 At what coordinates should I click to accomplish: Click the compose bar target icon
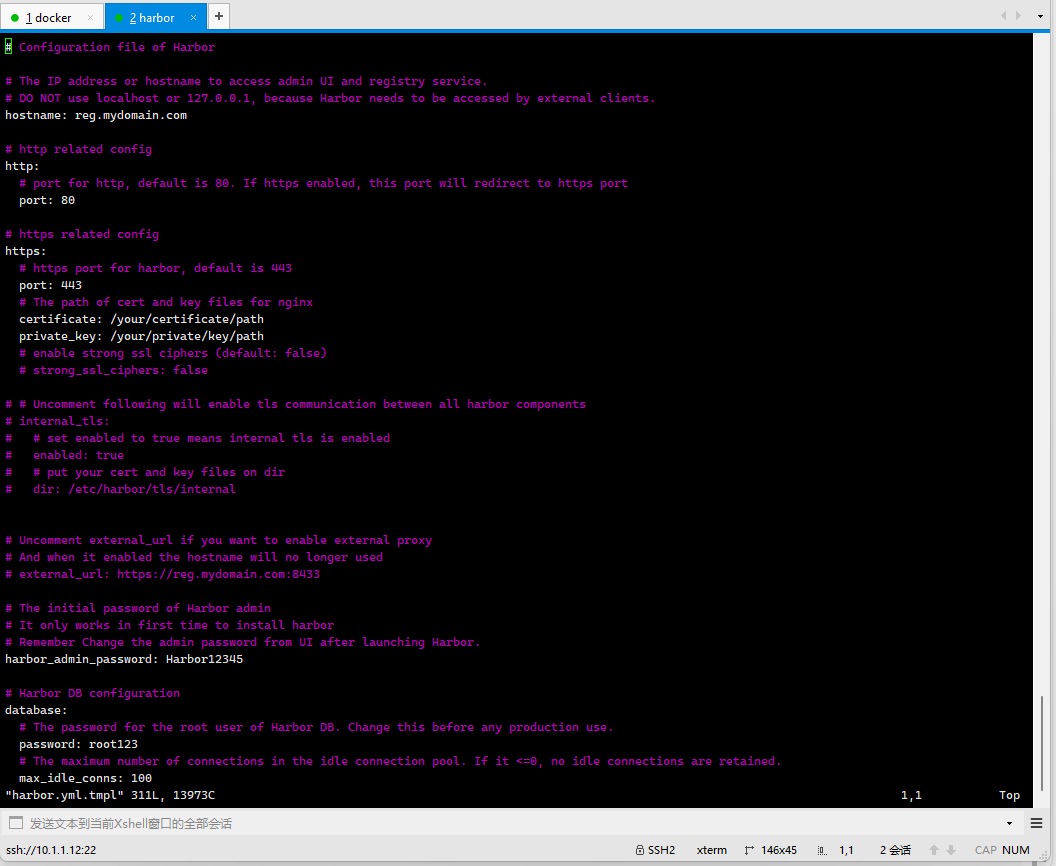pos(16,823)
